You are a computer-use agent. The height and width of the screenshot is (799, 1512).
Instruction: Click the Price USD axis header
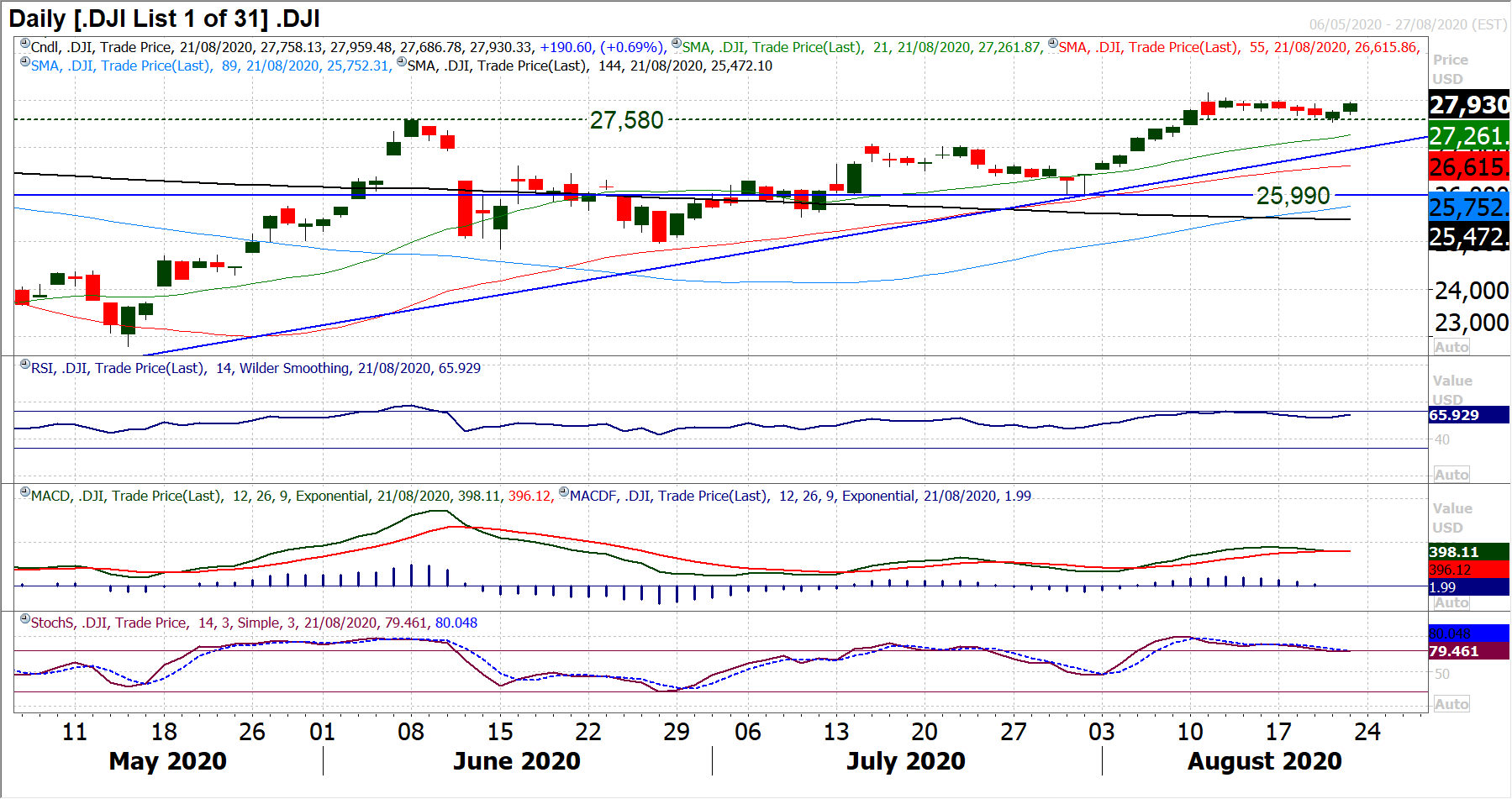pos(1450,69)
